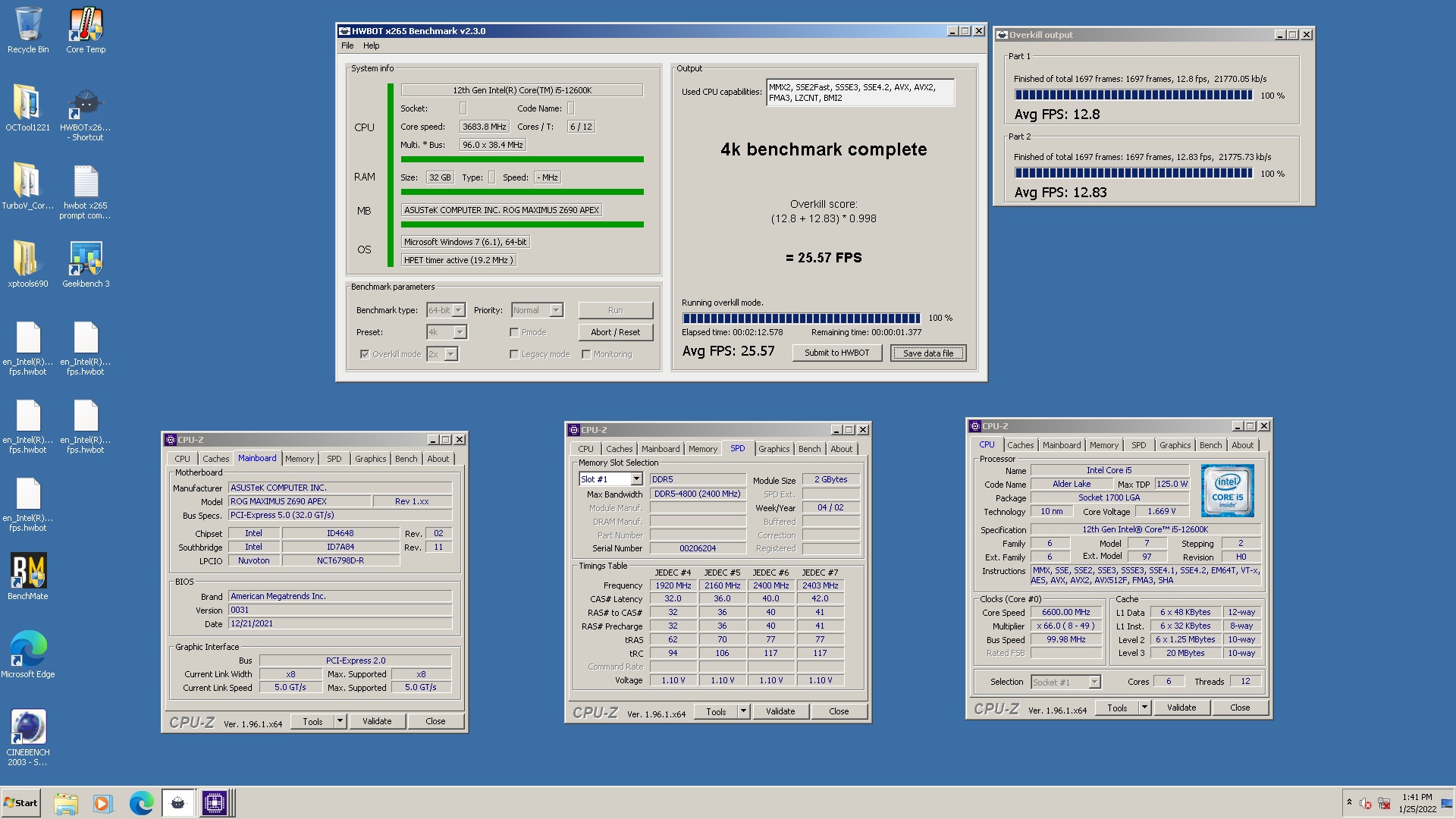1456x819 pixels.
Task: Launch BenchMate desktop icon
Action: [x=28, y=577]
